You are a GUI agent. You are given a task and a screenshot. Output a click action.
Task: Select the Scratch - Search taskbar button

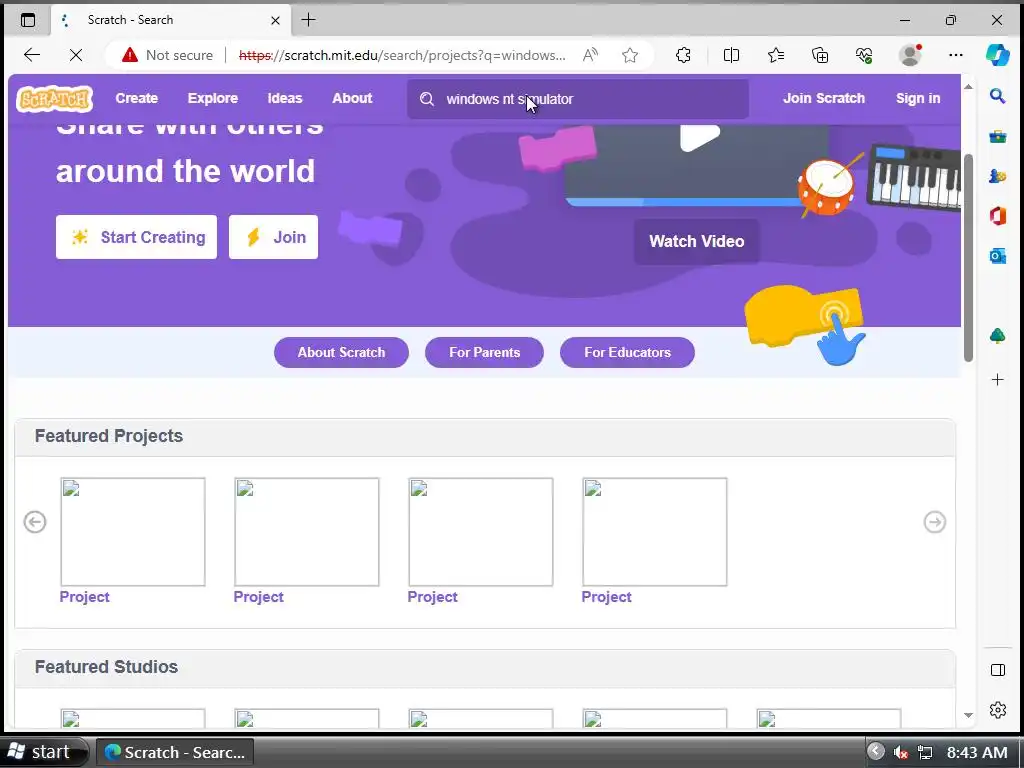(175, 752)
